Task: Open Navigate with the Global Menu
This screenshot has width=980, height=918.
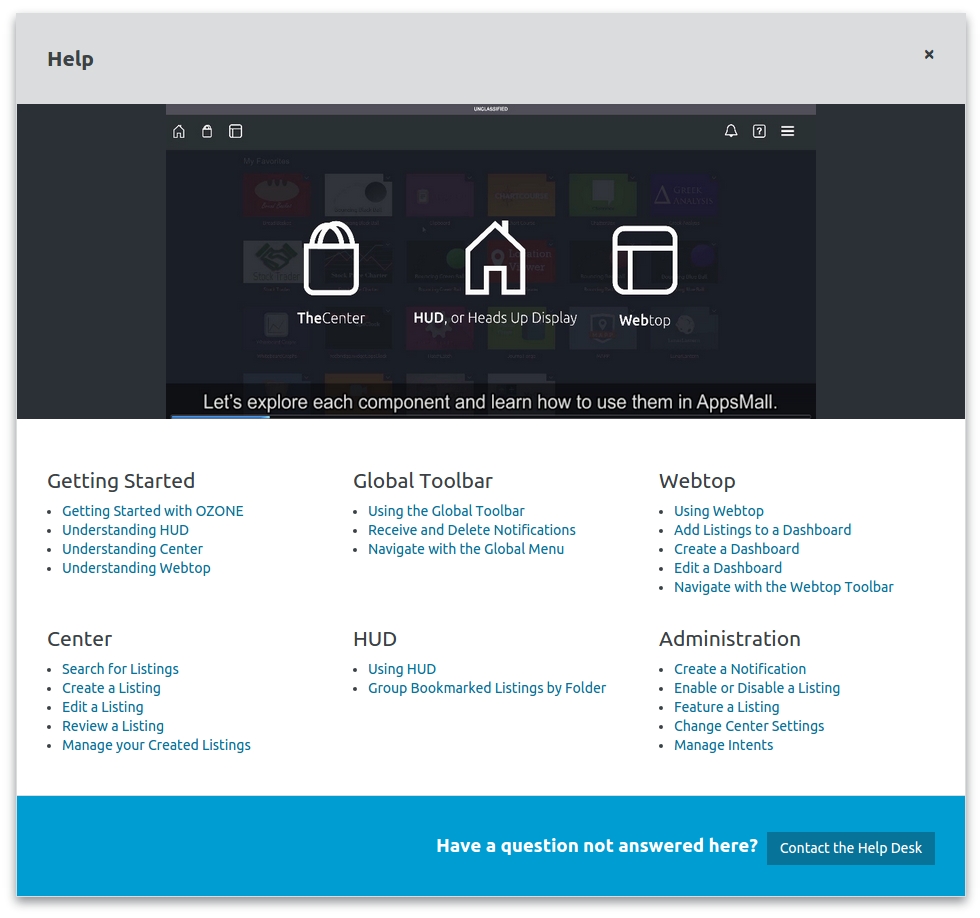Action: coord(466,549)
